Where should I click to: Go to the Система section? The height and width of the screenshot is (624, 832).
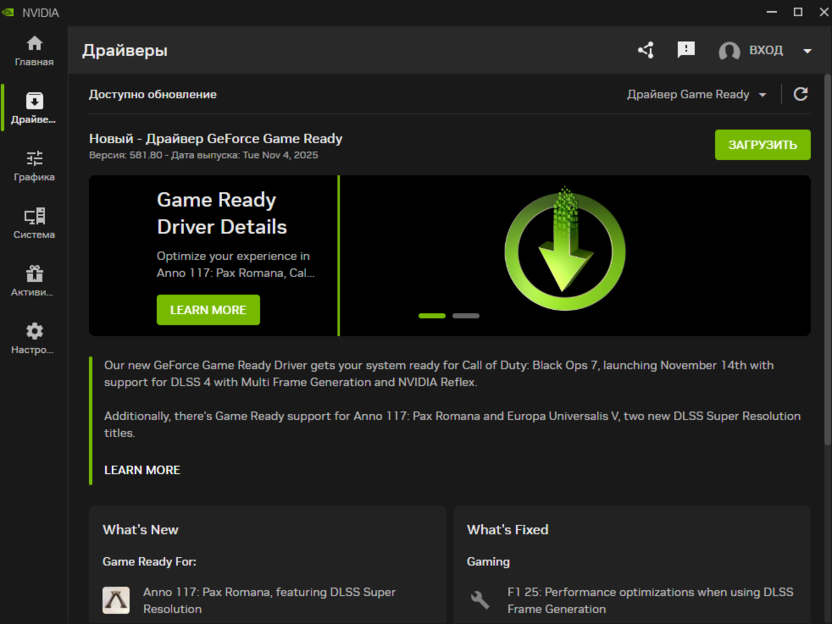34,223
